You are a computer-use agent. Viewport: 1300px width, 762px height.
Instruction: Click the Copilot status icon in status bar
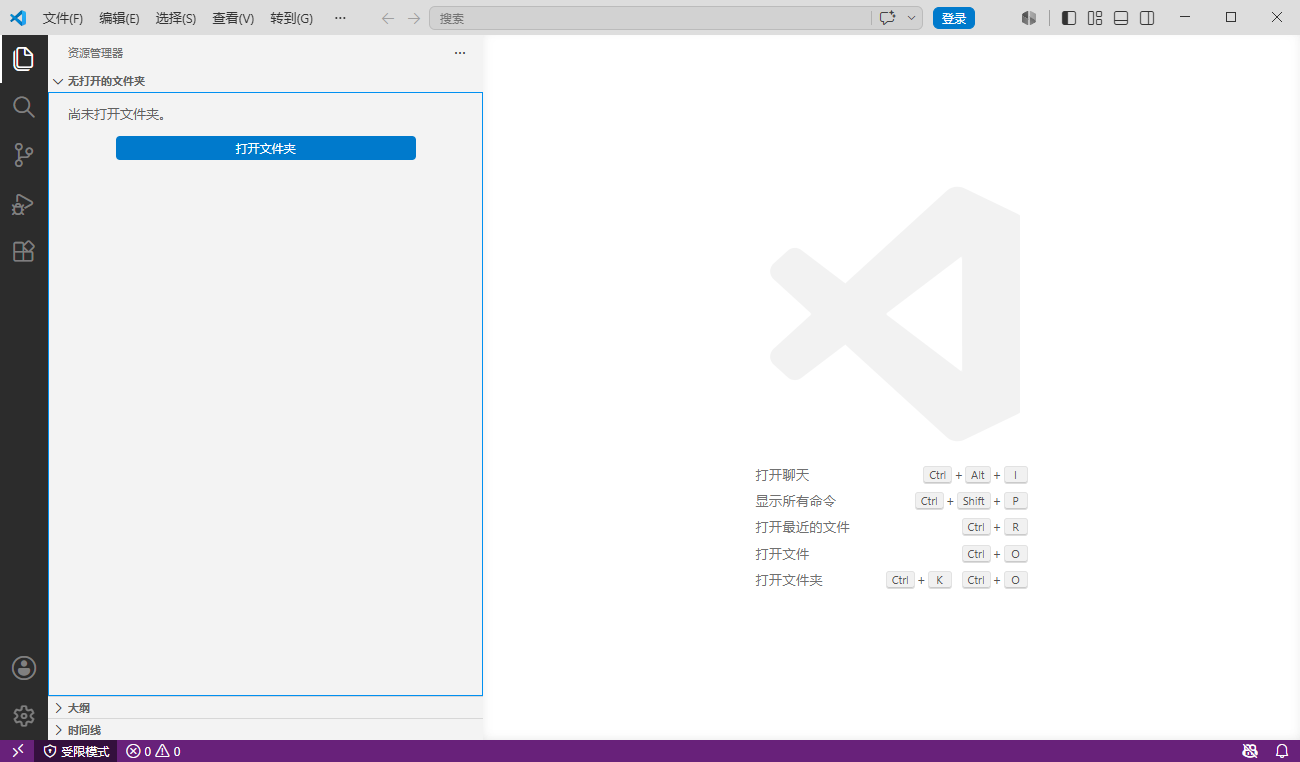[1250, 751]
